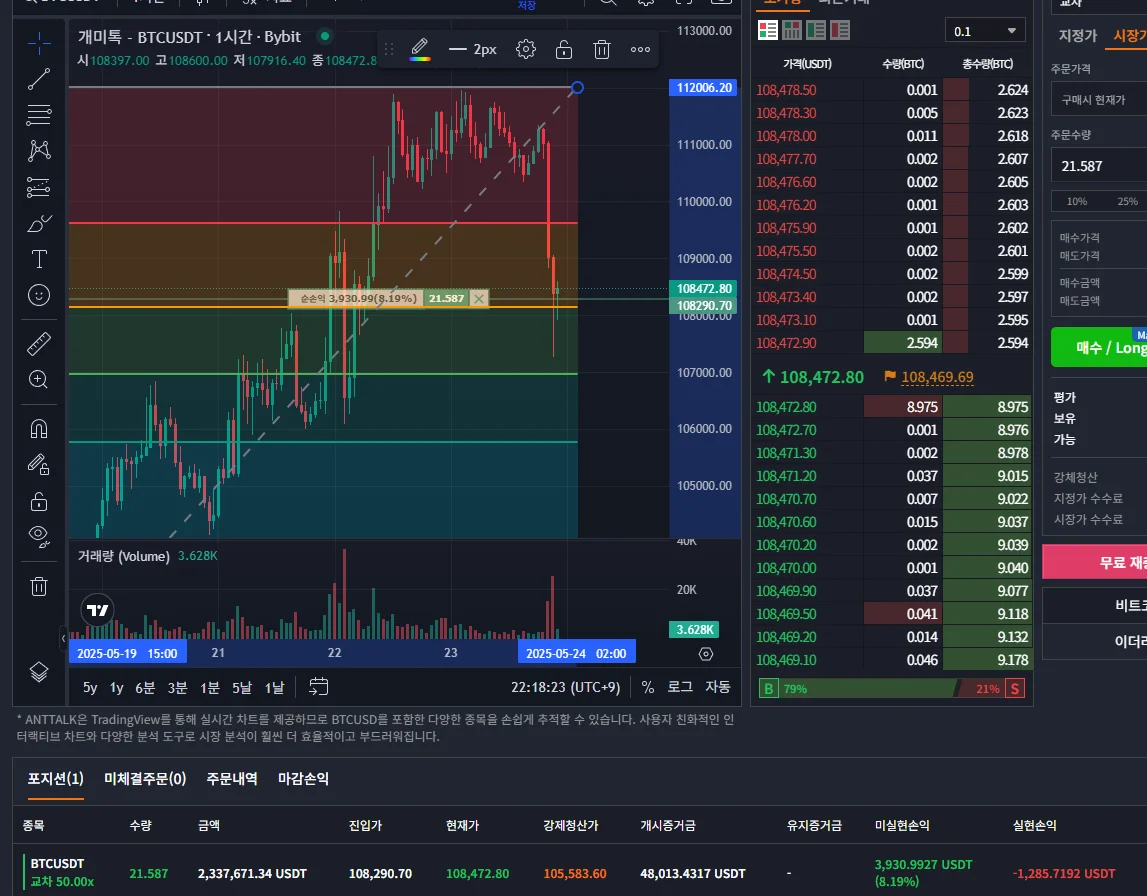This screenshot has height=896, width=1147.
Task: Collapse the left drawing toolbar arrow
Action: click(x=63, y=638)
